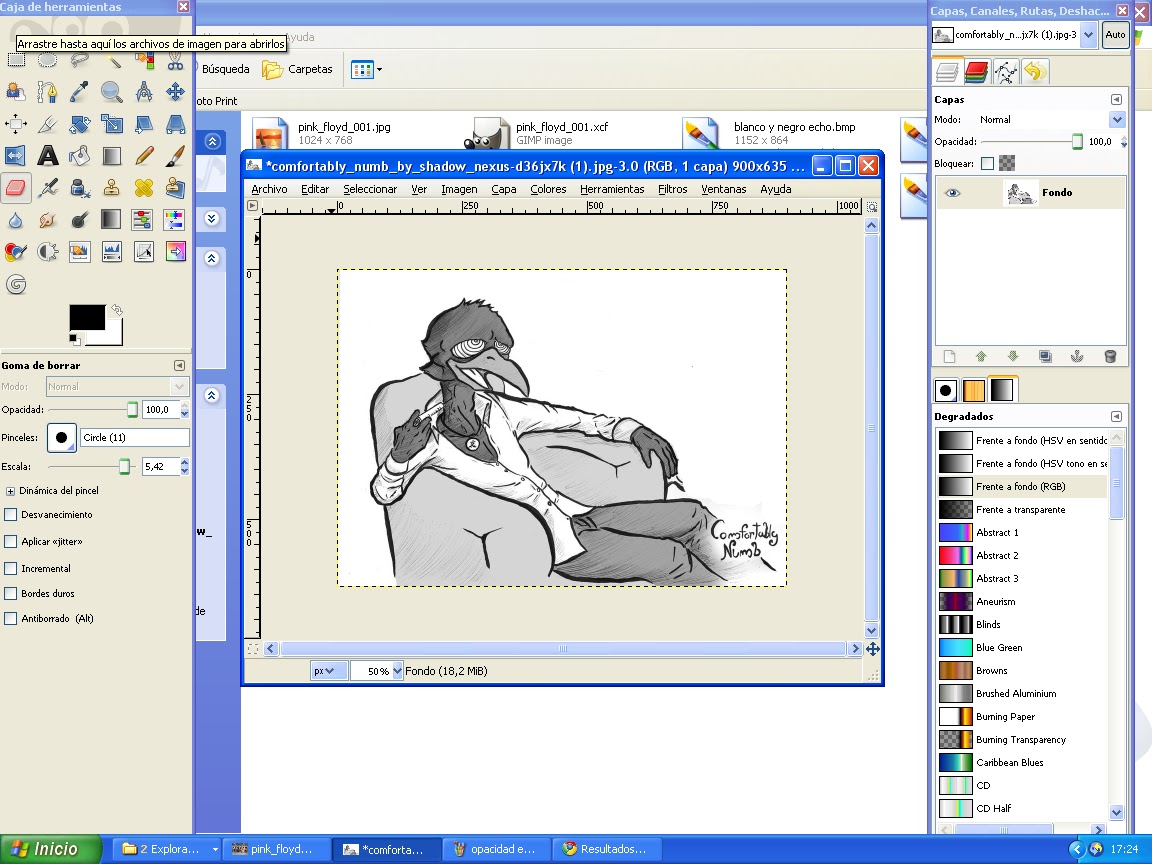
Task: Click the Carpetas button in Explorer
Action: (x=298, y=69)
